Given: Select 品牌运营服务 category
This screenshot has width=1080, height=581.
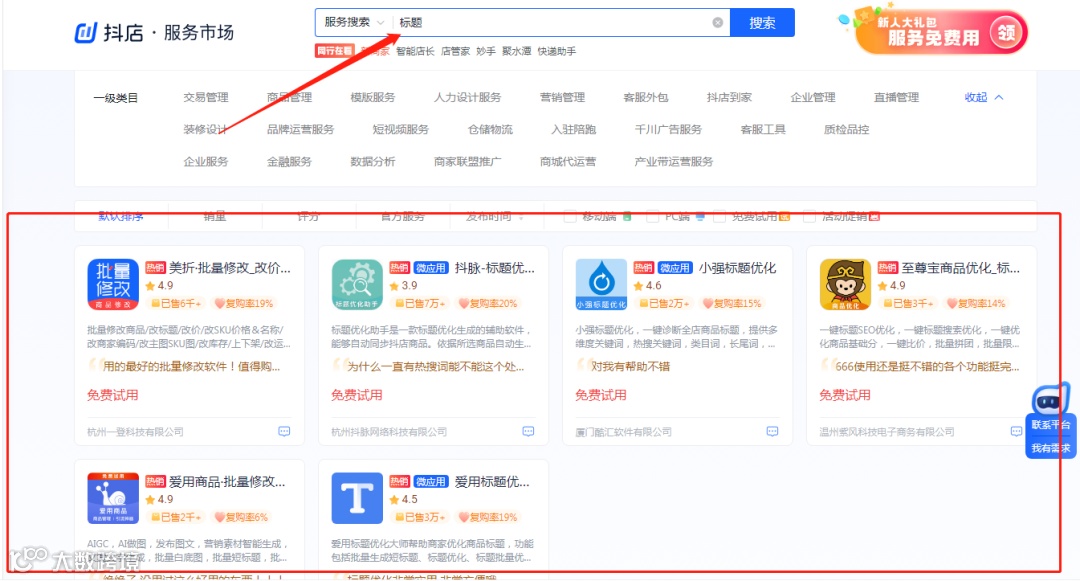Looking at the screenshot, I should 300,129.
